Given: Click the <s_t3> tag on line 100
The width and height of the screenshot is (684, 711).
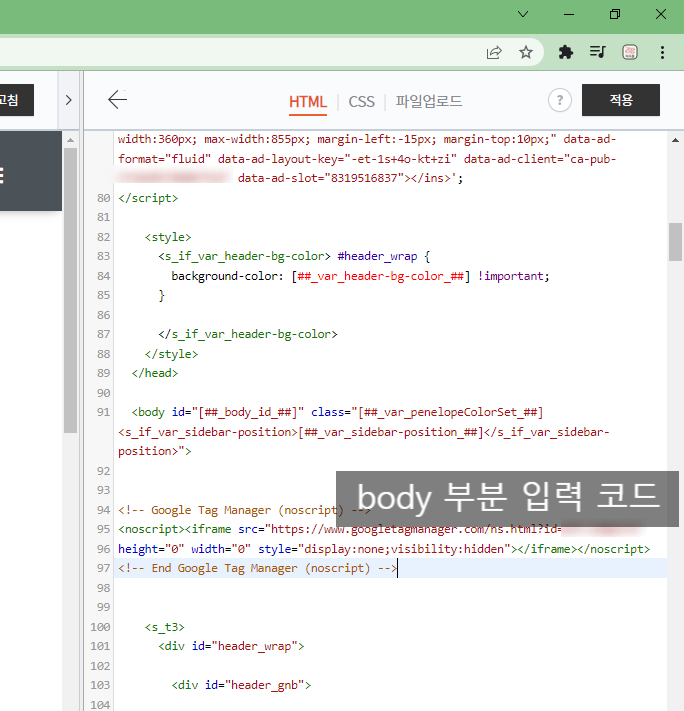Looking at the screenshot, I should tap(165, 627).
